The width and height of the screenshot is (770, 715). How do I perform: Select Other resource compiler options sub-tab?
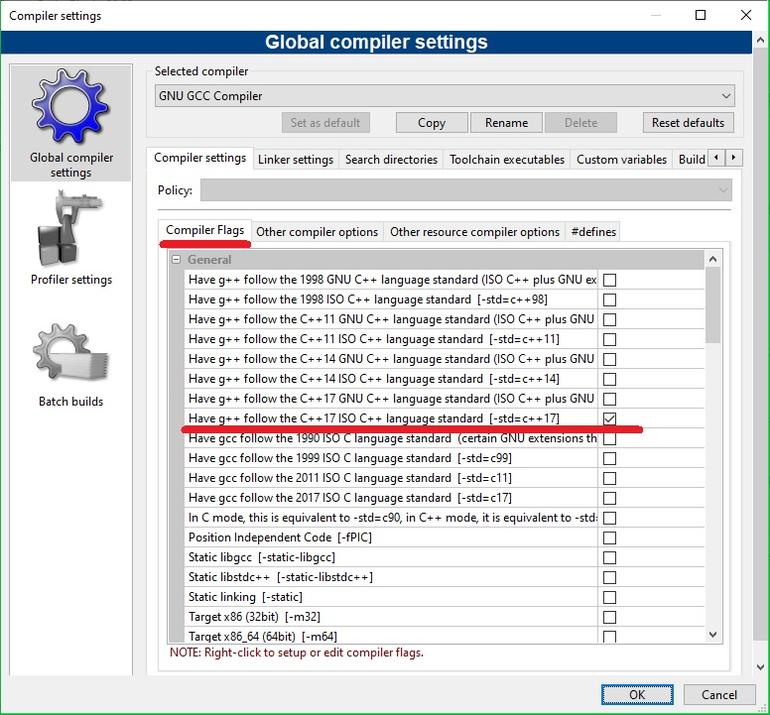[x=475, y=232]
